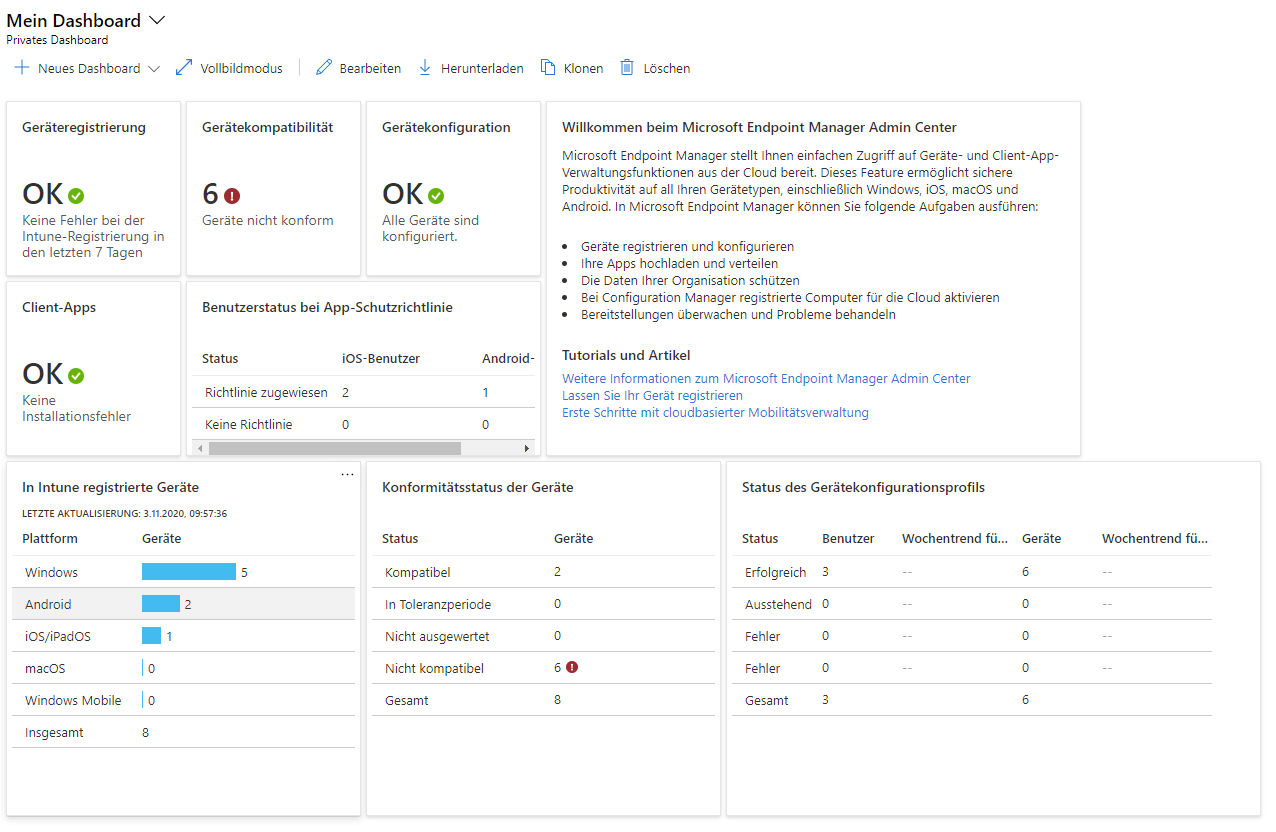Click the Gerätekonfiguration OK tile
This screenshot has width=1276, height=832.
coord(453,188)
